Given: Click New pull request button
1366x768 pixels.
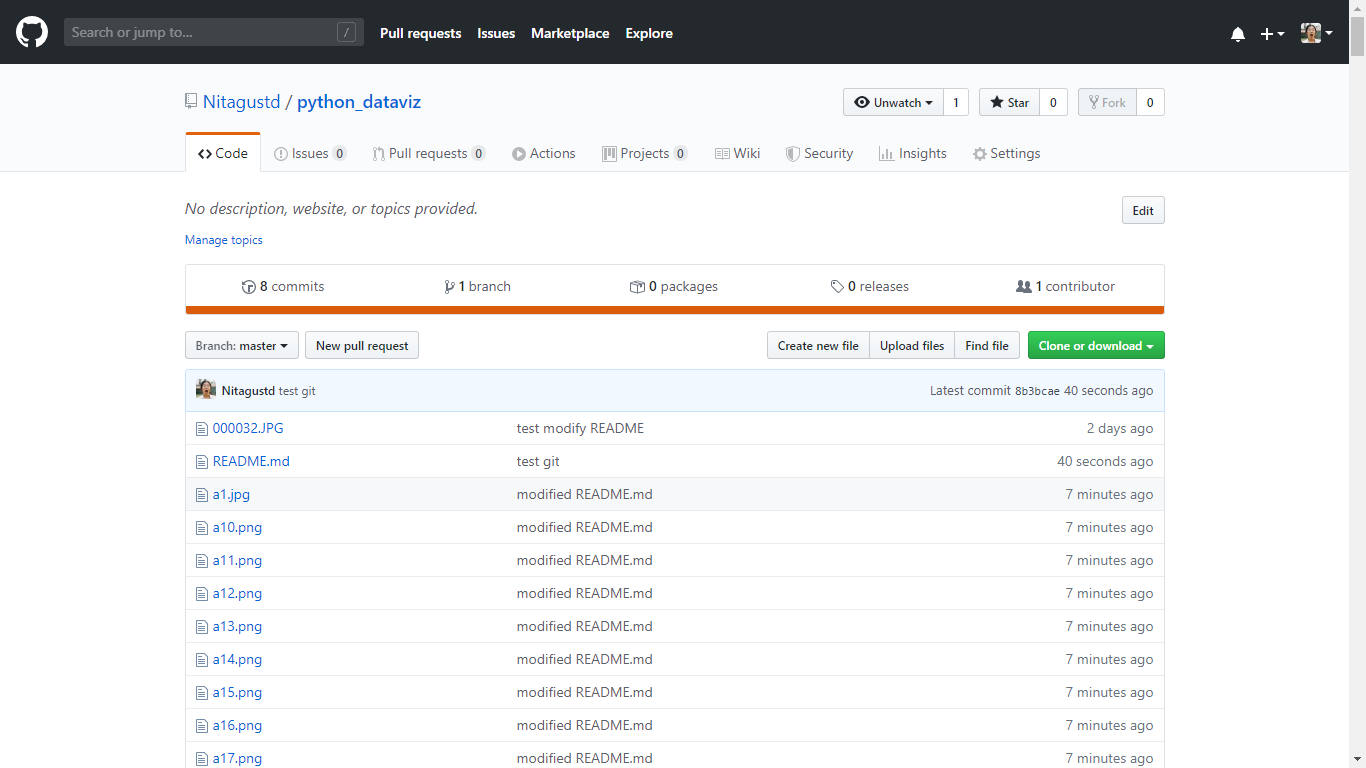Looking at the screenshot, I should click(362, 345).
